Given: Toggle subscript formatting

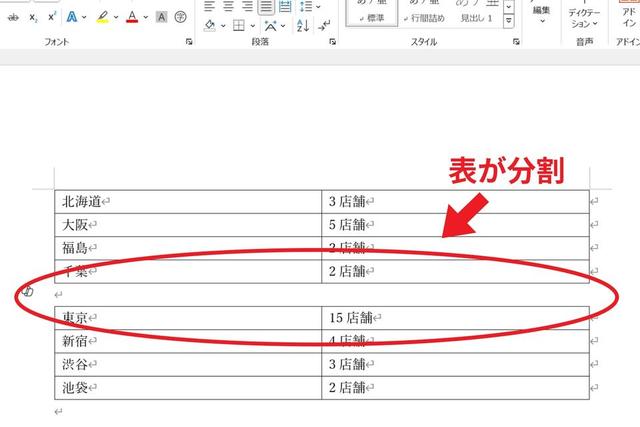Looking at the screenshot, I should 33,17.
